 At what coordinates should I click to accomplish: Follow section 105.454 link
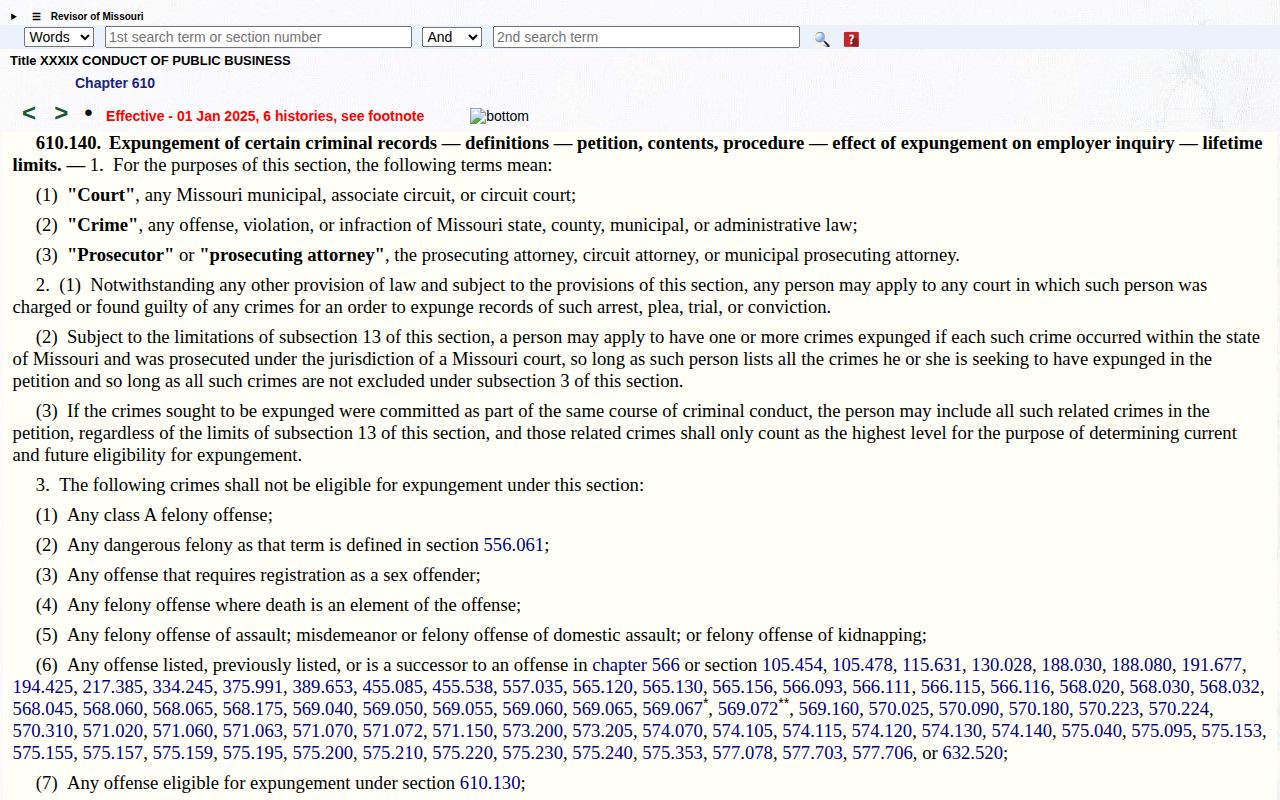tap(792, 665)
